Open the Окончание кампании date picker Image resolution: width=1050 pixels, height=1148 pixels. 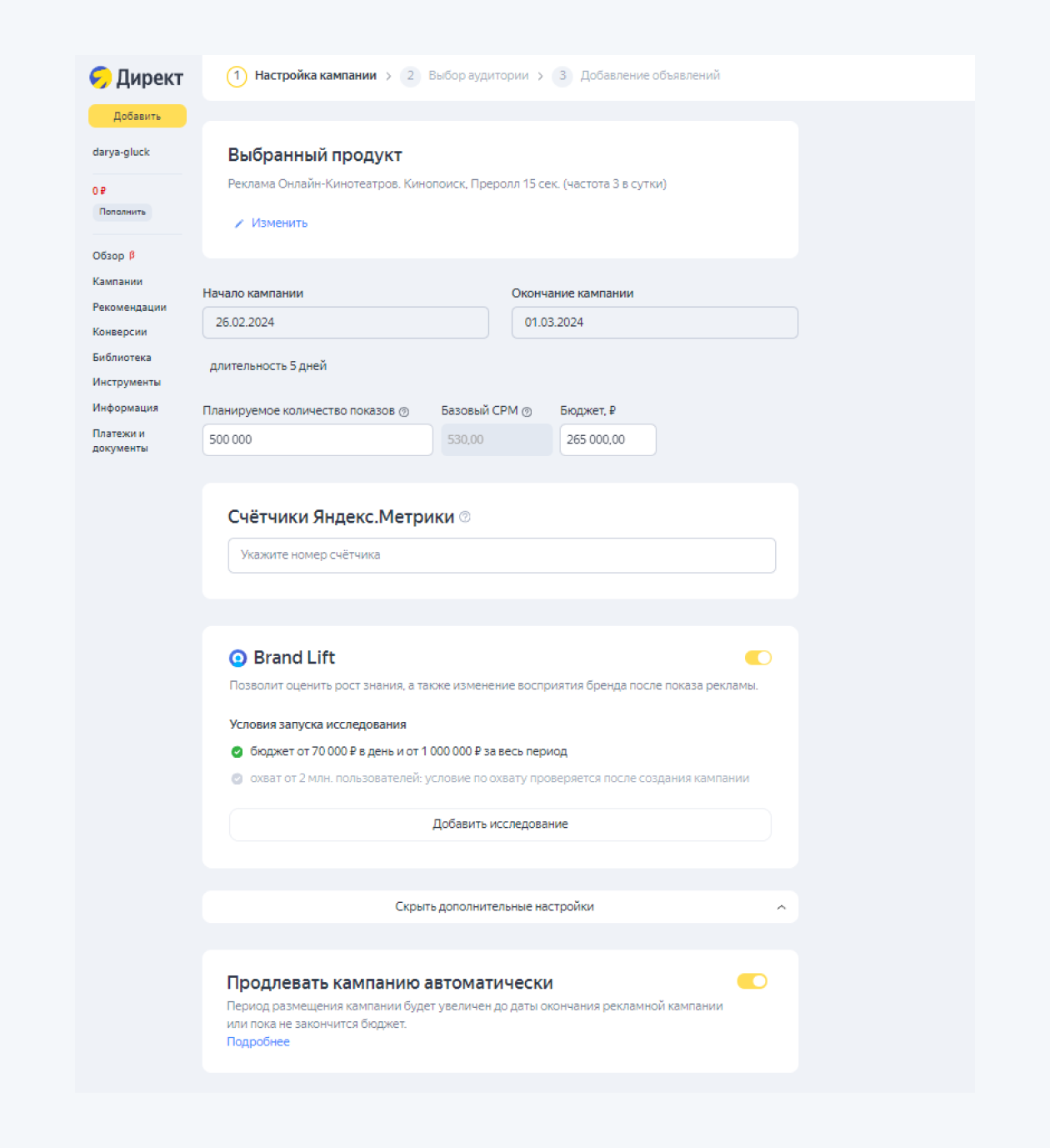click(x=654, y=323)
